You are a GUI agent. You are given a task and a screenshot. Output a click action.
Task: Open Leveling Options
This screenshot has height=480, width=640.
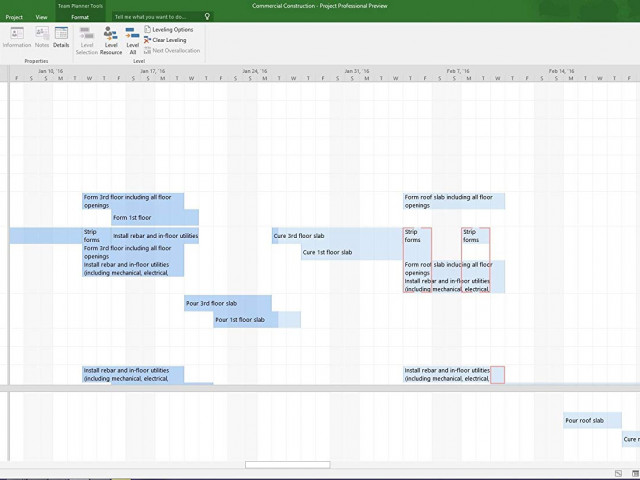(168, 30)
